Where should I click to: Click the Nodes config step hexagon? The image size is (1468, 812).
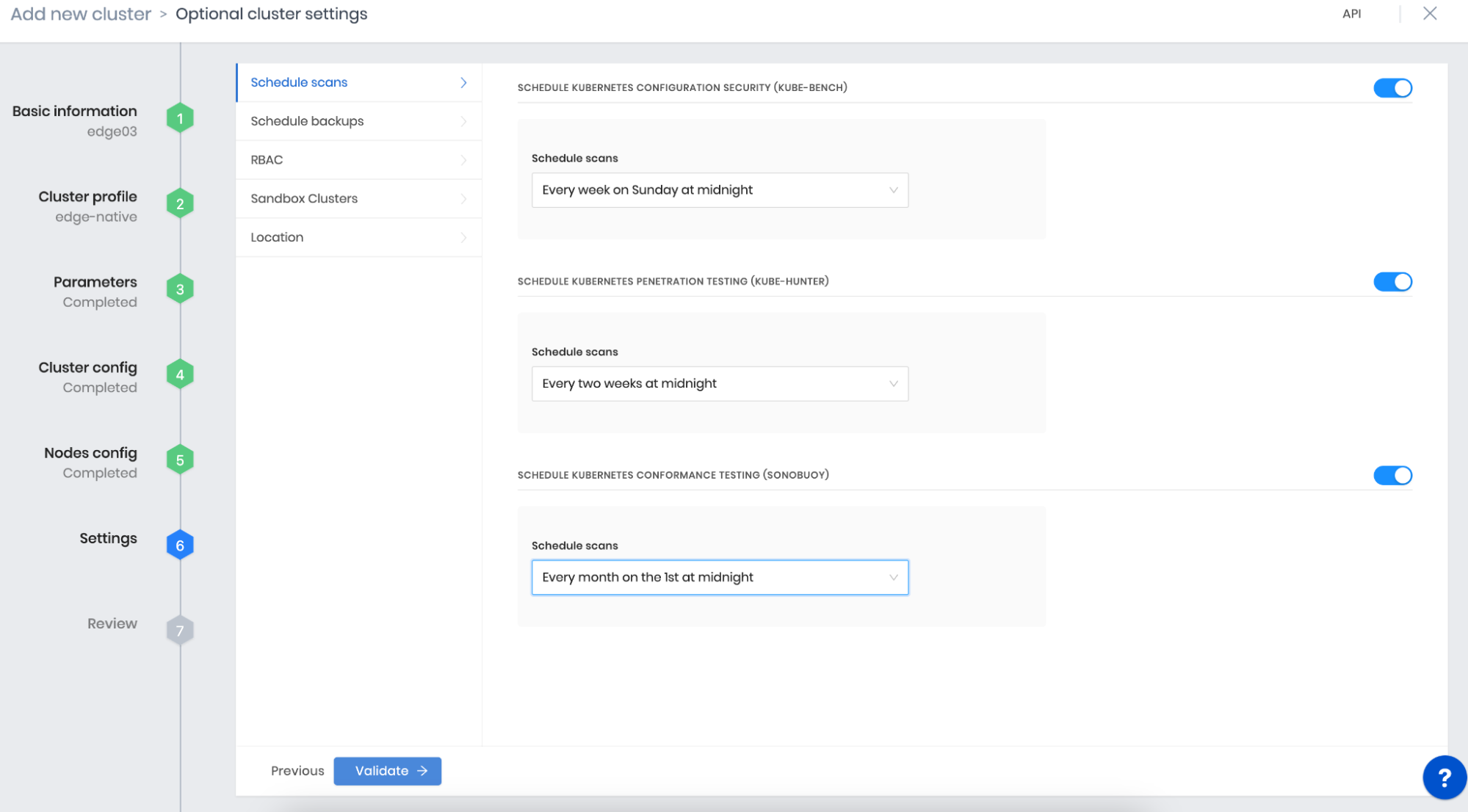180,459
